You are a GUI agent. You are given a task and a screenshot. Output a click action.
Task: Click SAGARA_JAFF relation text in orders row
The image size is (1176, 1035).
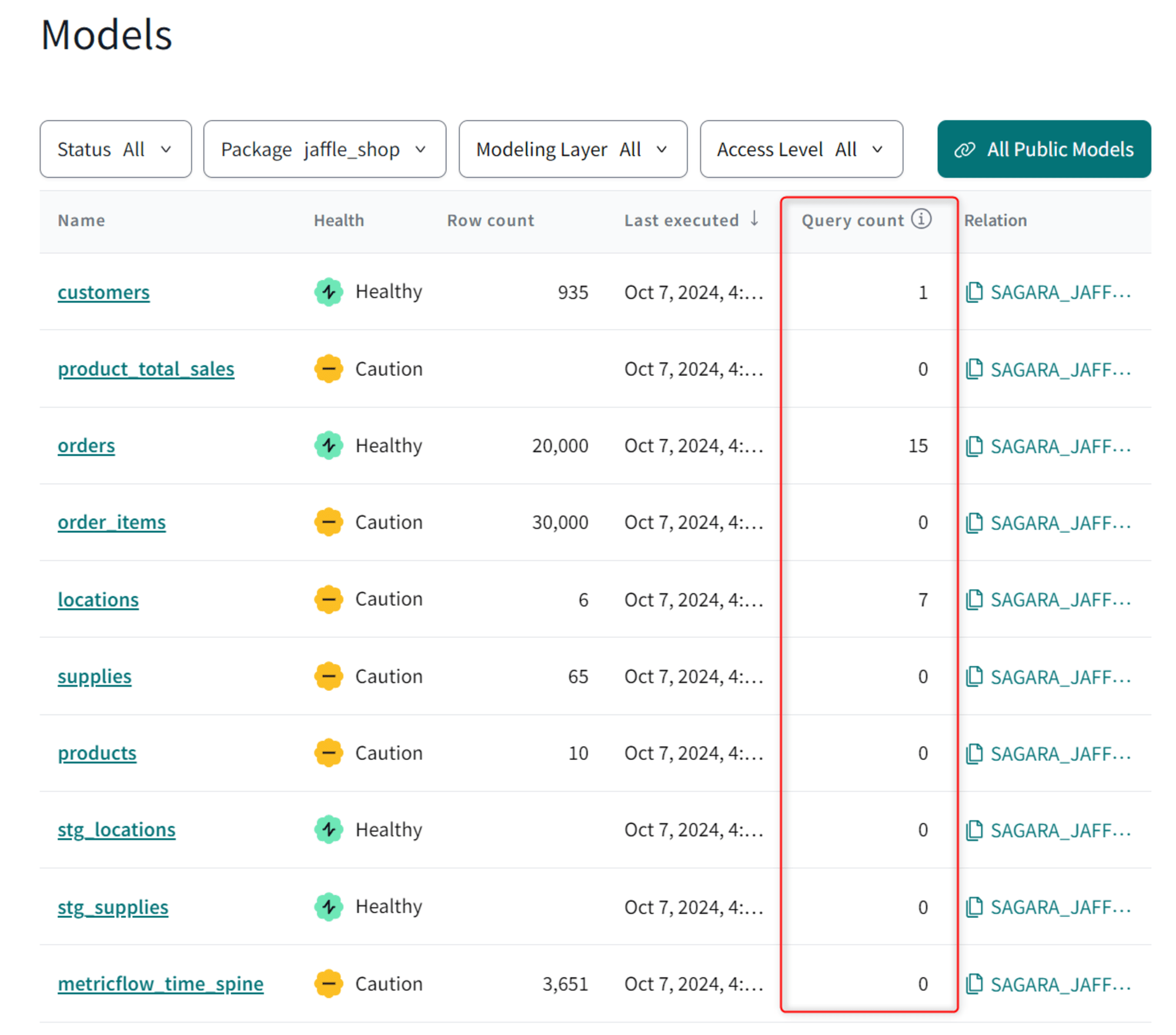pyautogui.click(x=1061, y=446)
